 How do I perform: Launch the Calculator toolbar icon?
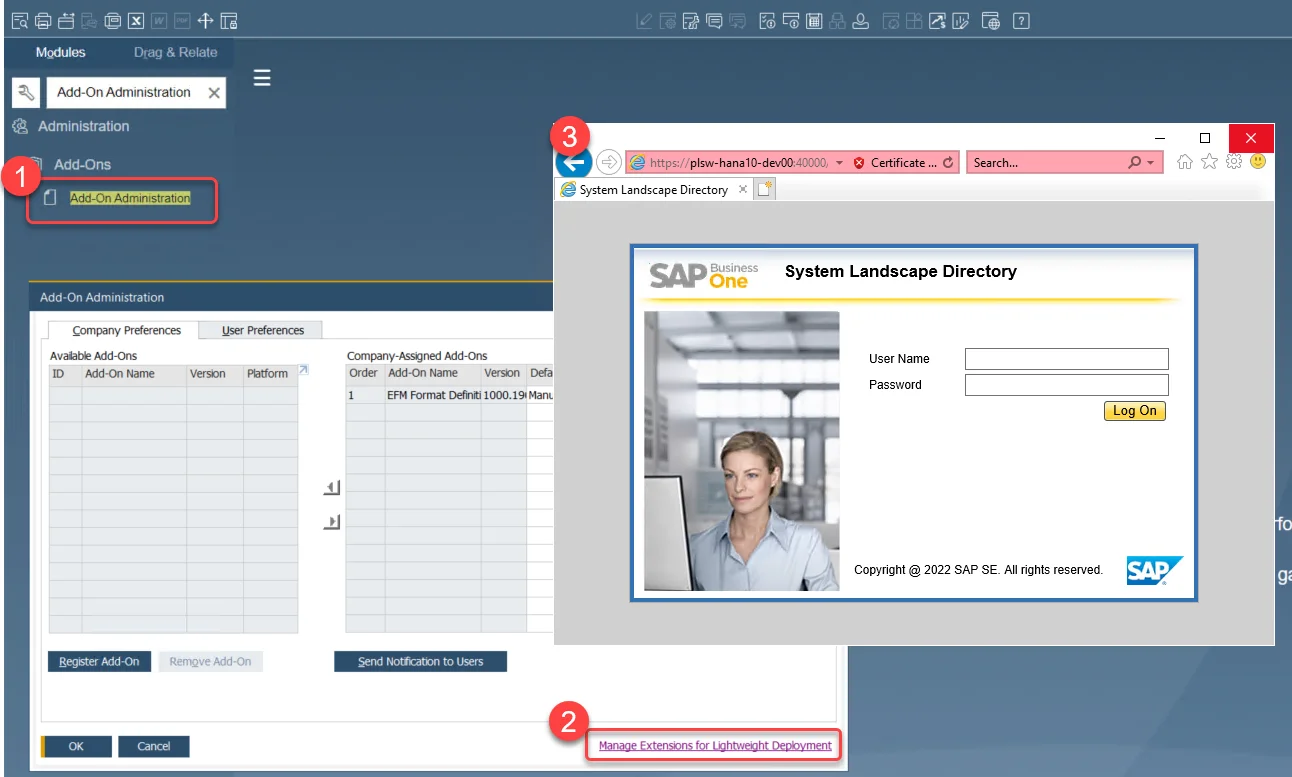pyautogui.click(x=816, y=20)
